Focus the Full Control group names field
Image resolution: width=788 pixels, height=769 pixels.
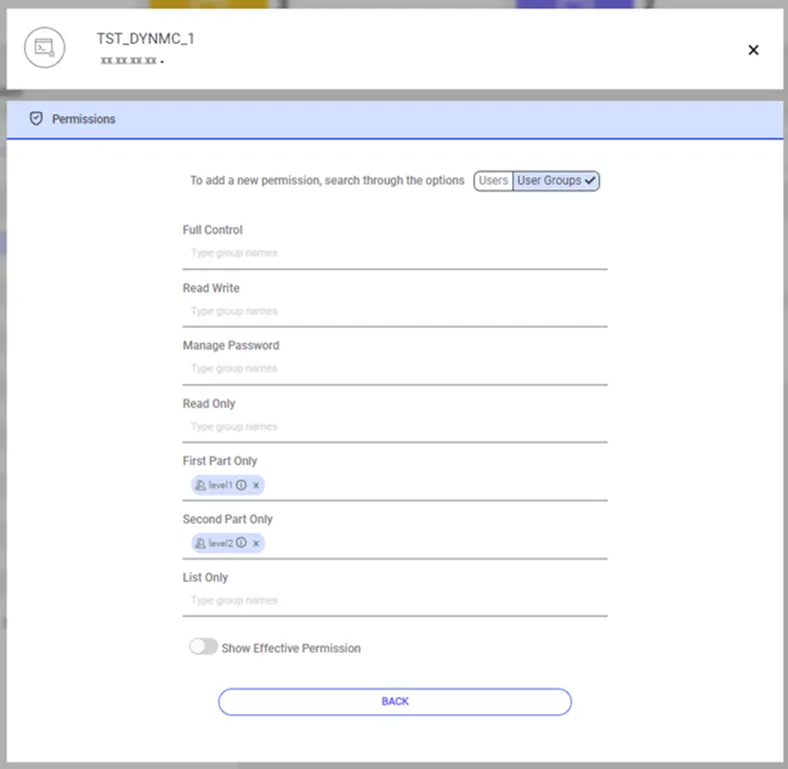coord(395,253)
